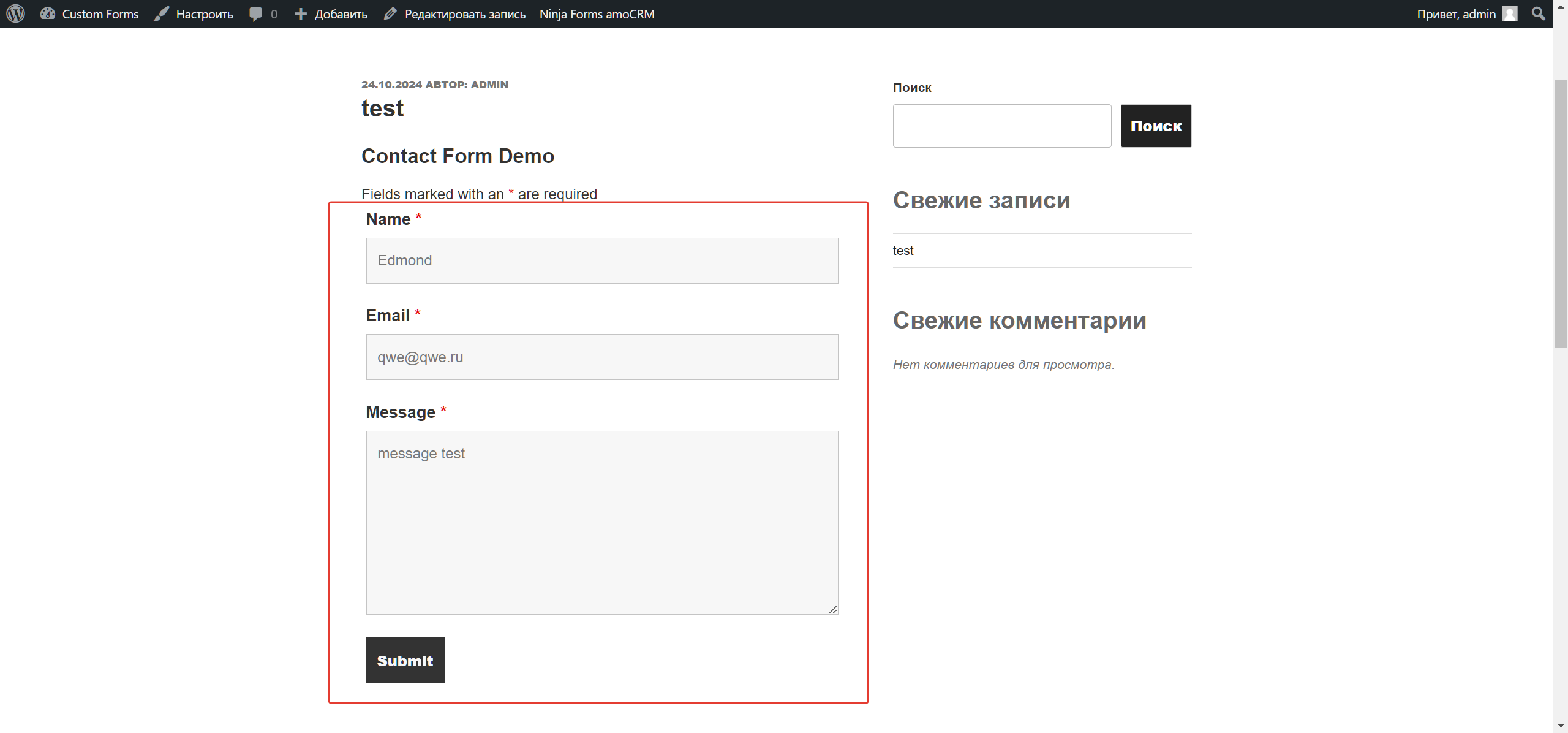Open the Custom Forms admin menu
Viewport: 1568px width, 733px height.
(x=100, y=13)
